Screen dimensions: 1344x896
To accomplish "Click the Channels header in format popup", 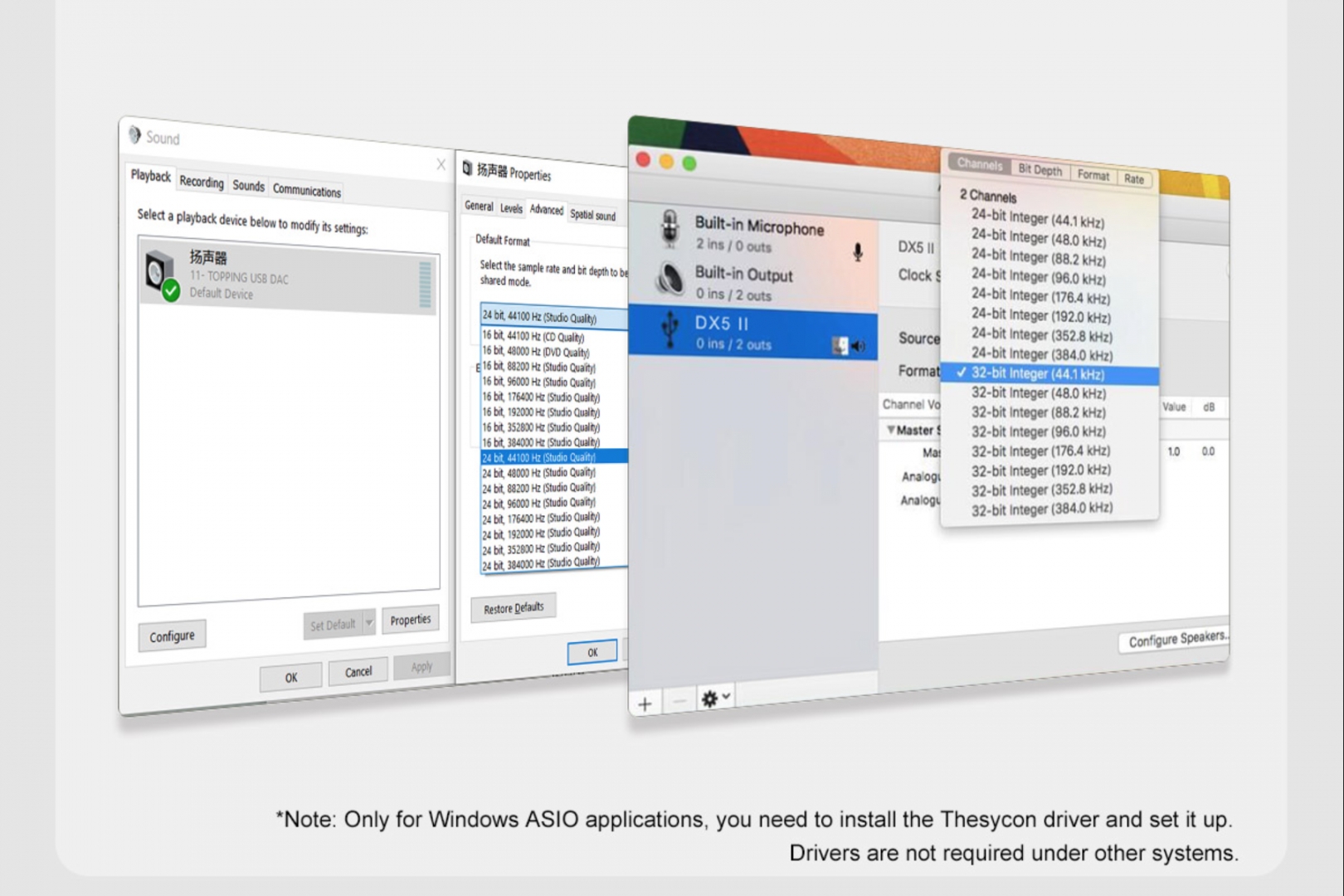I will [x=980, y=164].
